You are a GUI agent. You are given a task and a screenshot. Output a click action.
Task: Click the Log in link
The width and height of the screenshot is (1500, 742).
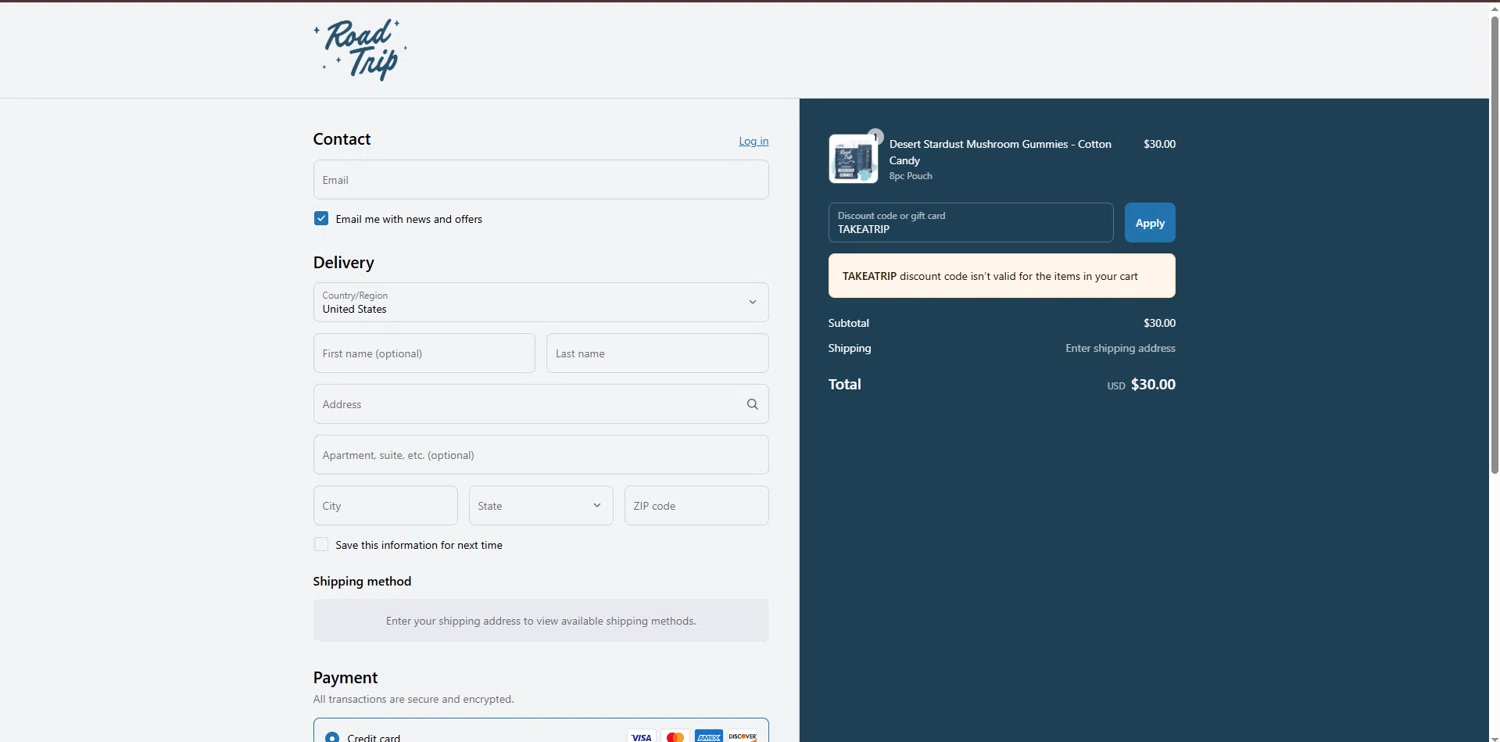[x=754, y=141]
